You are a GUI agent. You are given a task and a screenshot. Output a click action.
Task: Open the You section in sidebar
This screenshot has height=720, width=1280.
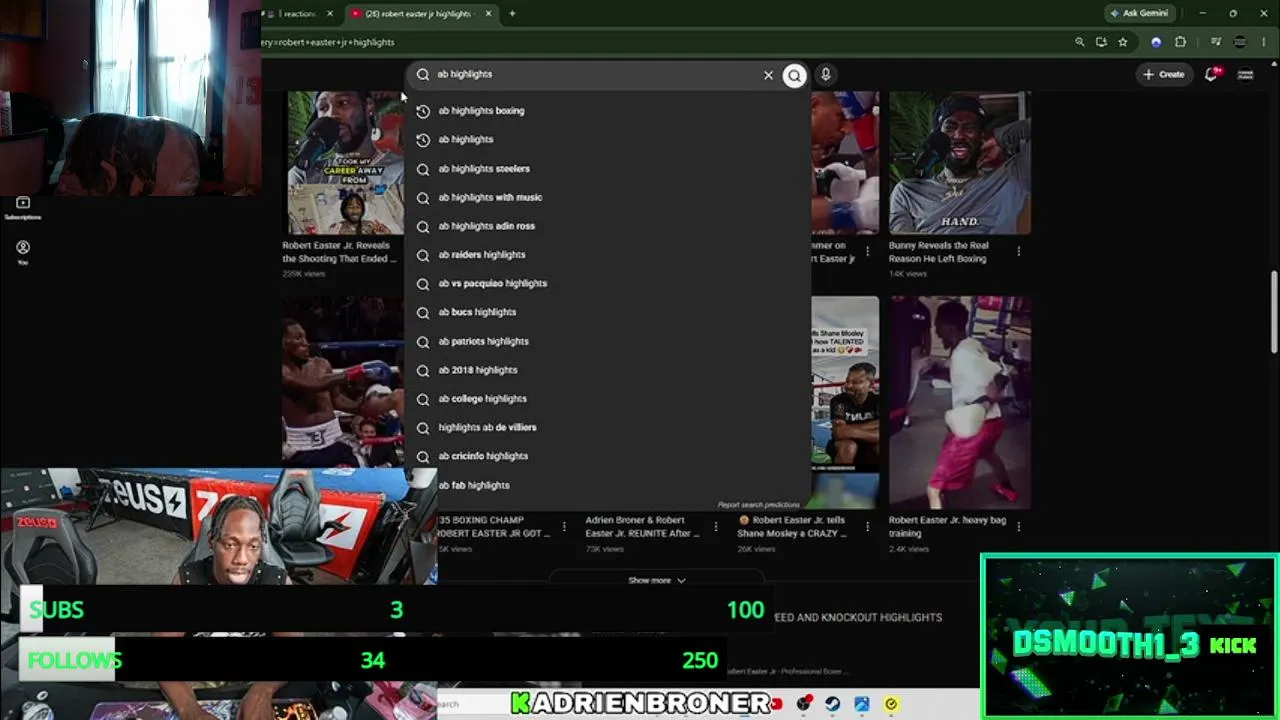23,252
